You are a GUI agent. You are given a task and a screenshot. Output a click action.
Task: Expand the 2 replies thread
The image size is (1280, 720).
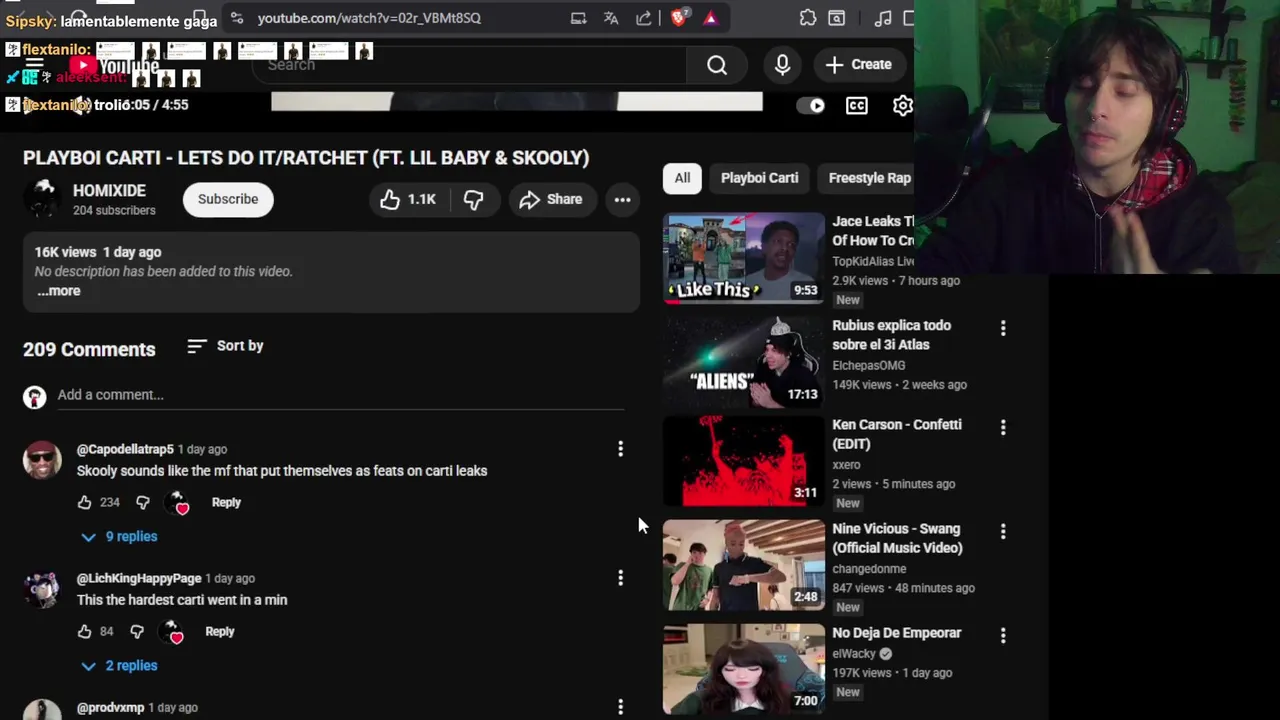coord(119,666)
